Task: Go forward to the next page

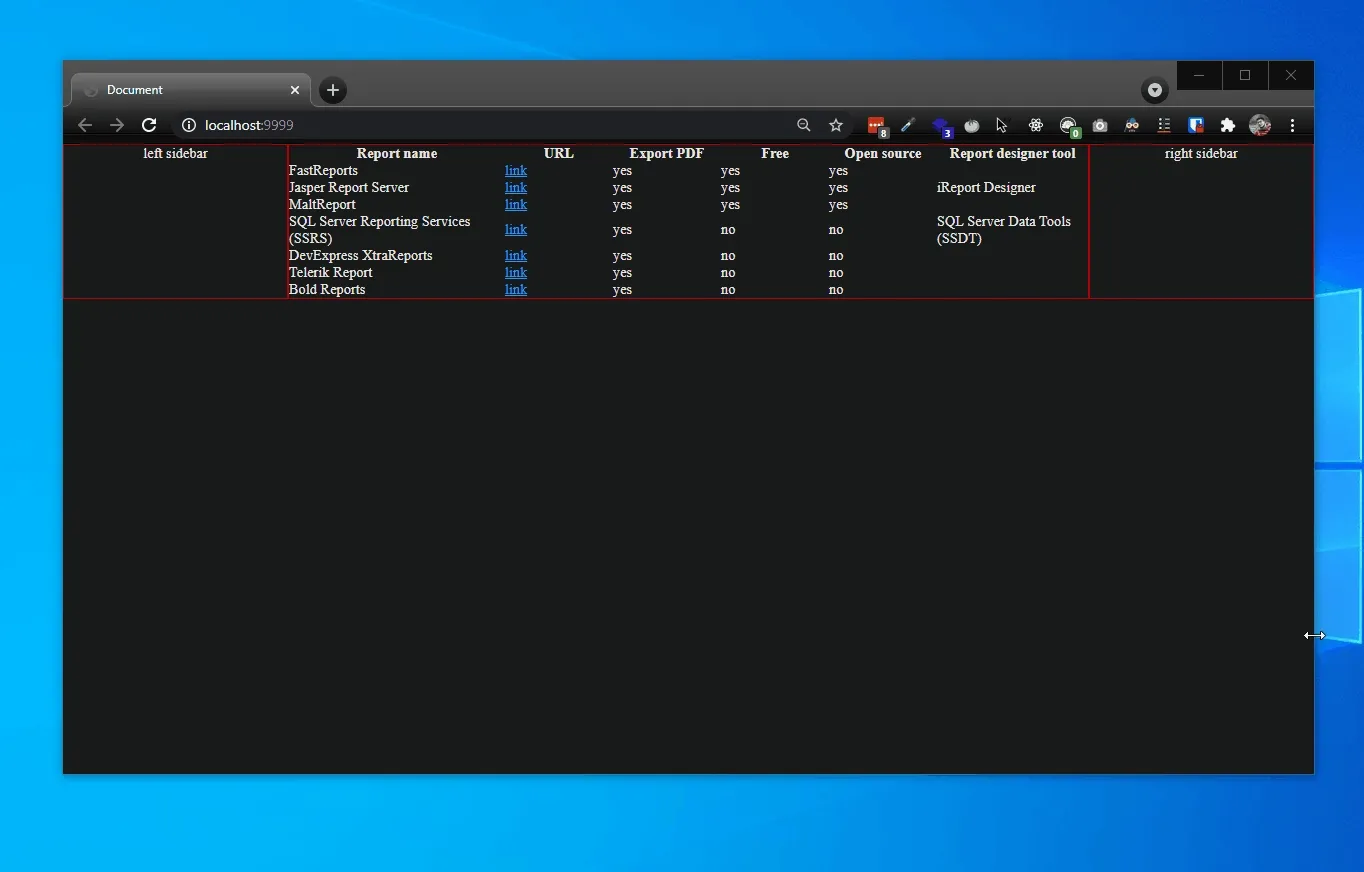Action: click(x=117, y=125)
